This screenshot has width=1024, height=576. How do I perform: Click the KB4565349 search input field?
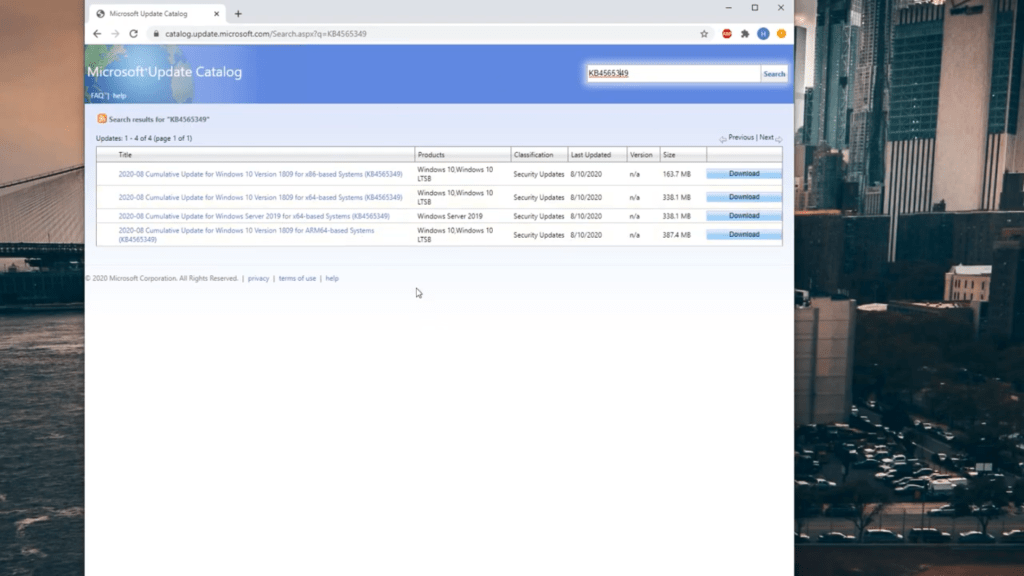pos(671,73)
